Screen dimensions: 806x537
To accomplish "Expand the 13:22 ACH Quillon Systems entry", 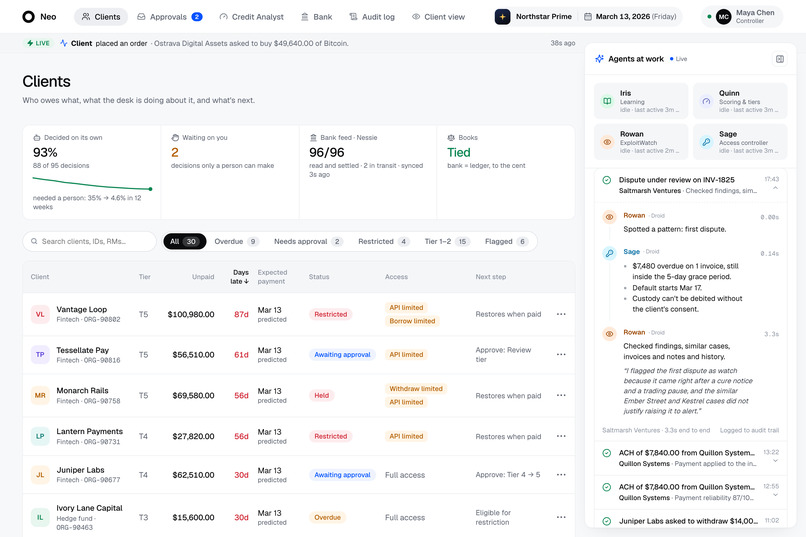I will (x=775, y=461).
